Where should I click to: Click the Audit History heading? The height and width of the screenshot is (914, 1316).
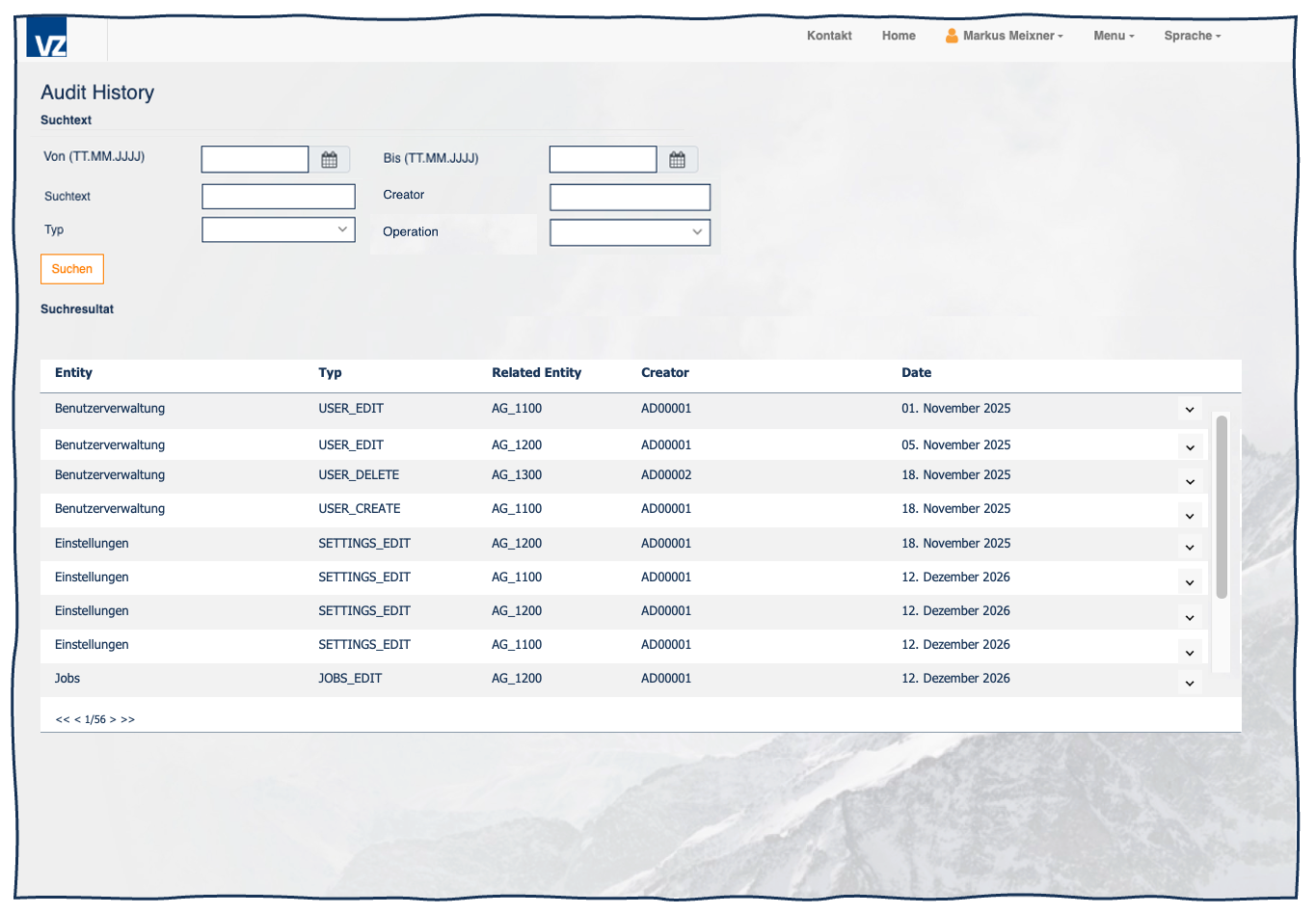click(97, 93)
